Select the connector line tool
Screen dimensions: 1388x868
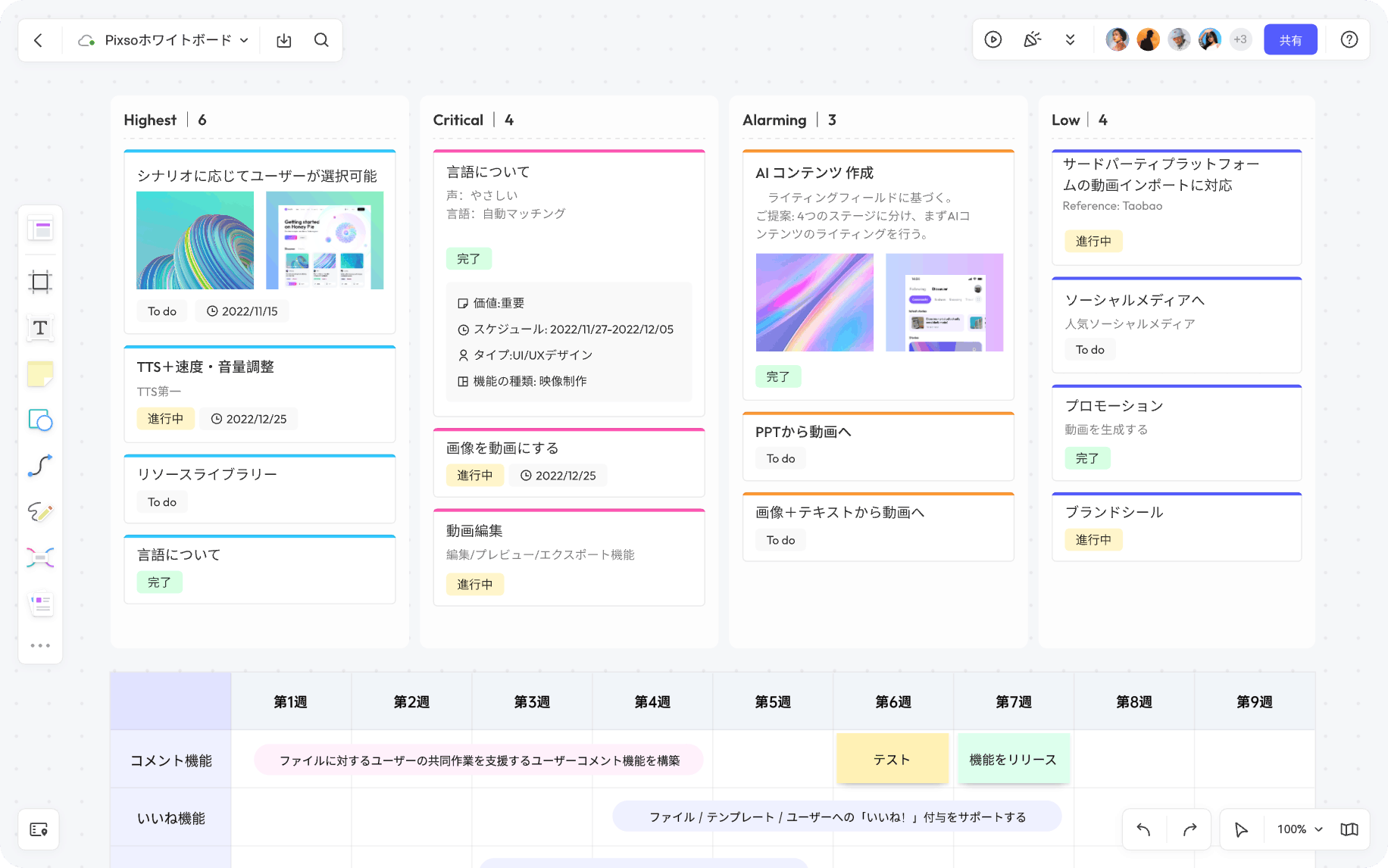(x=40, y=465)
